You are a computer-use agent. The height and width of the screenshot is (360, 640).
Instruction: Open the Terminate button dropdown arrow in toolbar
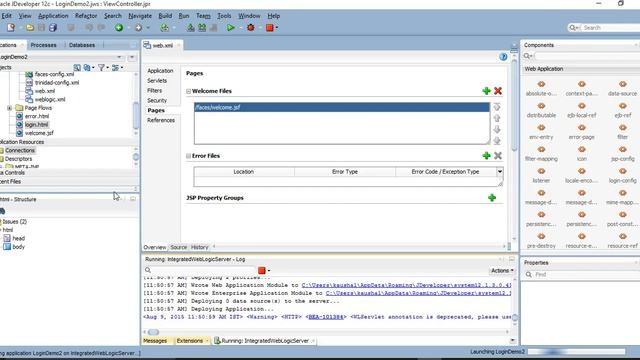[x=277, y=28]
